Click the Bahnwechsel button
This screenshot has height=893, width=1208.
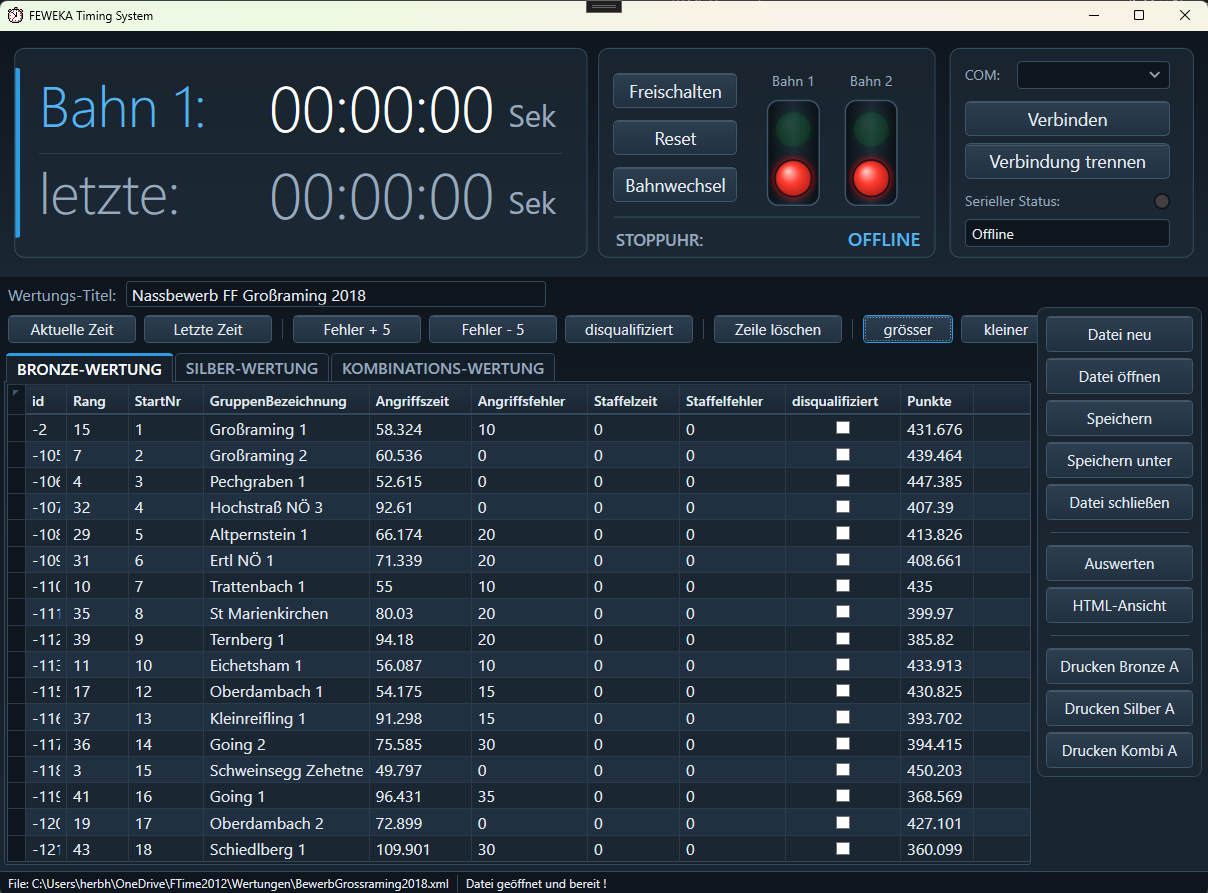click(675, 185)
